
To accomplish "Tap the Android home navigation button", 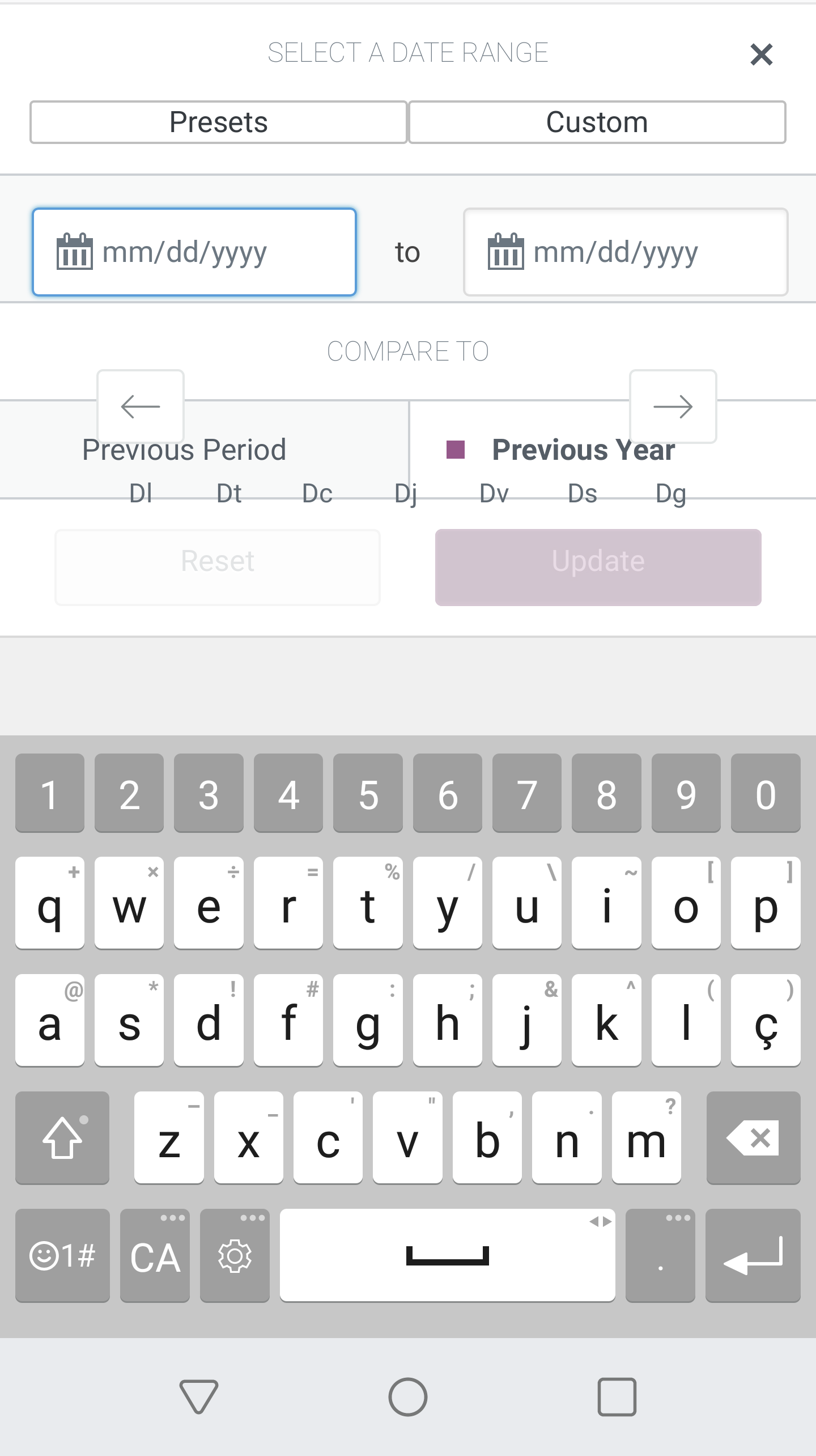I will 408,1396.
